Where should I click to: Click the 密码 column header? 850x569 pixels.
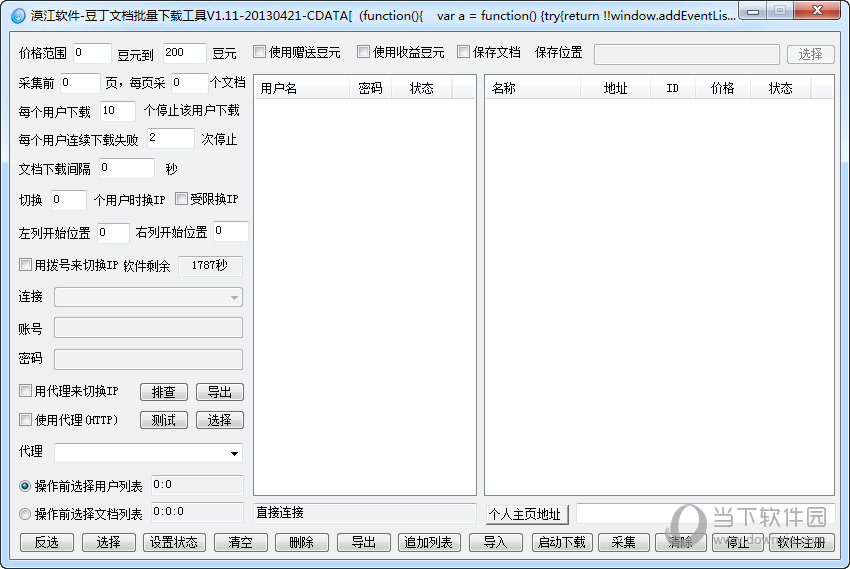point(370,88)
